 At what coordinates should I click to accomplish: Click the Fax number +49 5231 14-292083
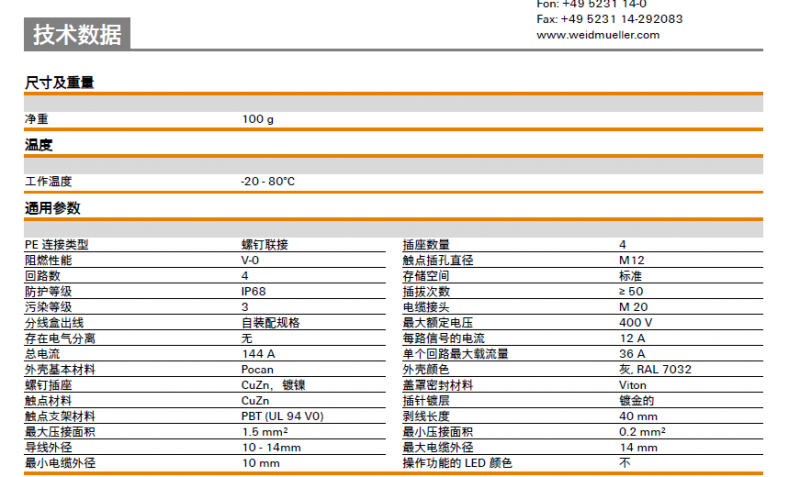[x=609, y=18]
